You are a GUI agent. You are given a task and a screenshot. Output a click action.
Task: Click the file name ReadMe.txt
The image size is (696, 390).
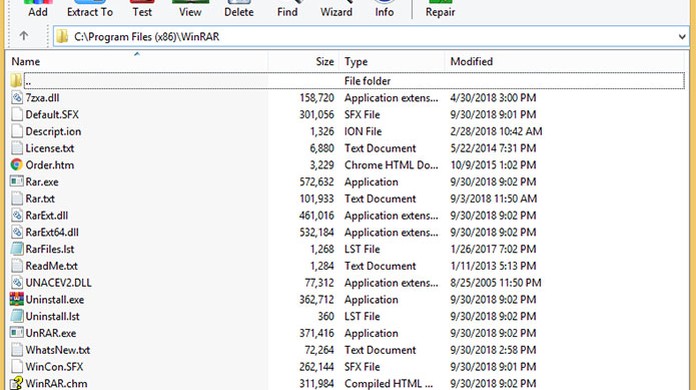point(51,266)
